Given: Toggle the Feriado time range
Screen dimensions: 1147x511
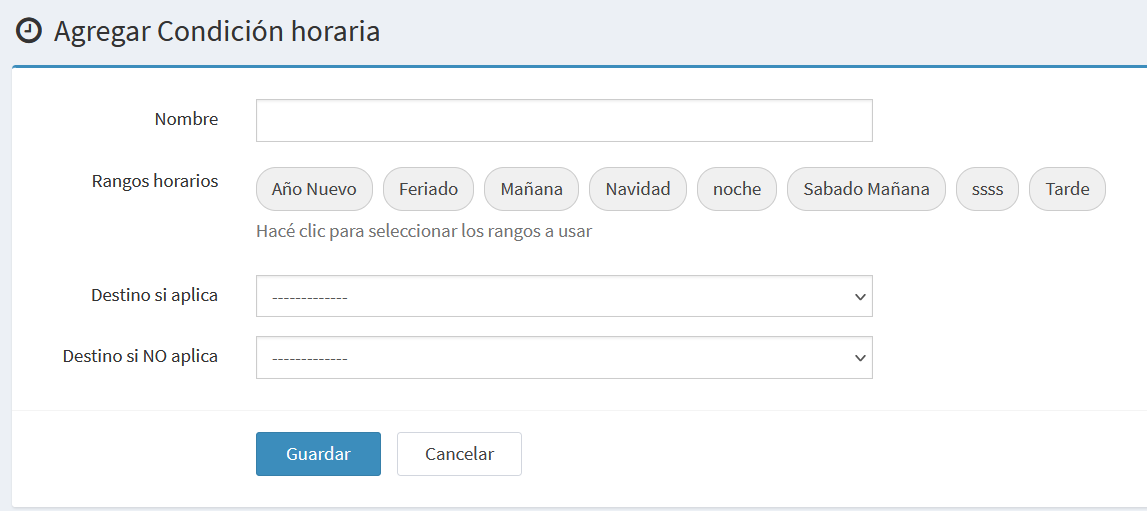Looking at the screenshot, I should [x=429, y=189].
